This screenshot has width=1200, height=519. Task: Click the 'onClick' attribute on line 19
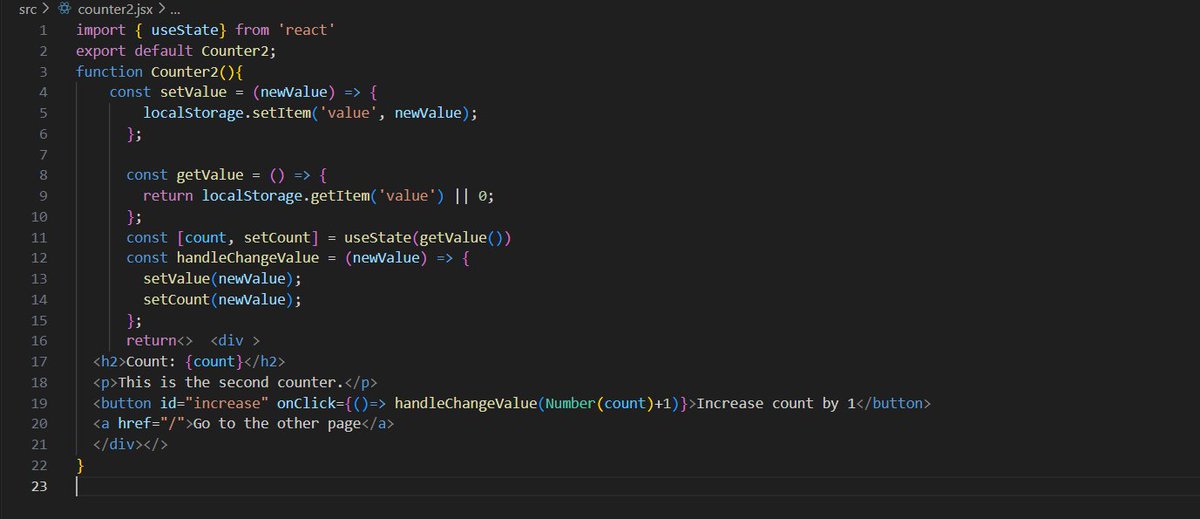[306, 403]
